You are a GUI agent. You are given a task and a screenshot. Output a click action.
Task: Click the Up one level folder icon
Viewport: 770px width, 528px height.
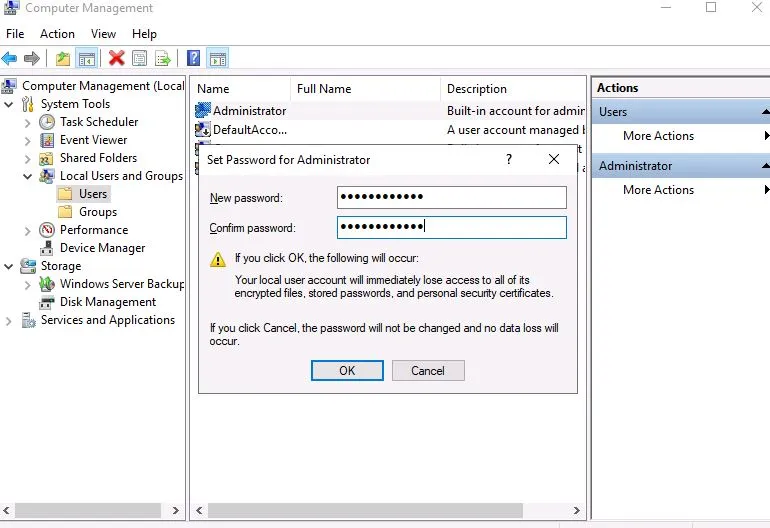pyautogui.click(x=62, y=58)
